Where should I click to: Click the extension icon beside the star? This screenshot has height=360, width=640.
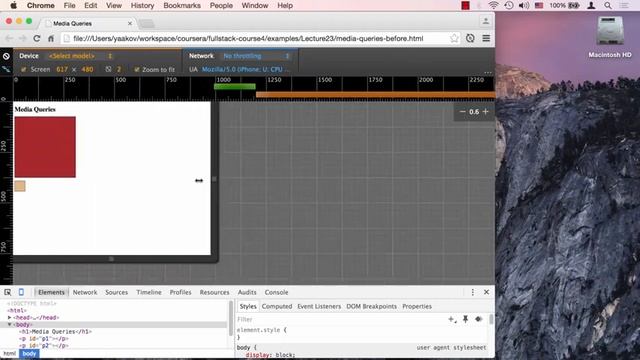click(x=470, y=38)
